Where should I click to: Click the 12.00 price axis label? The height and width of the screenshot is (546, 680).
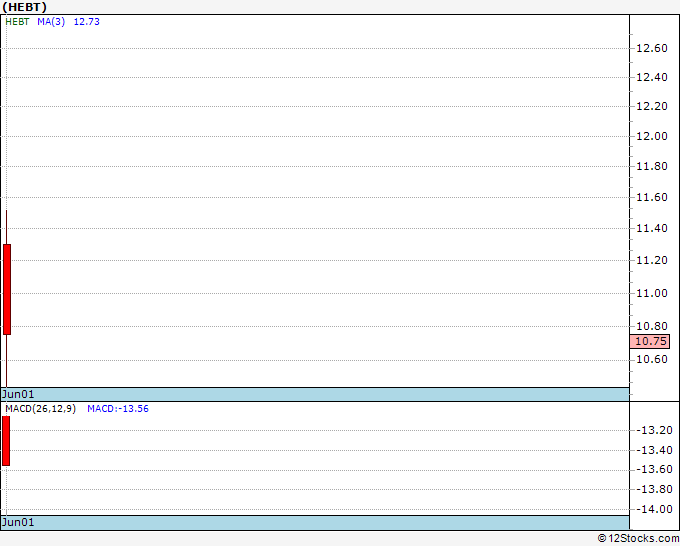(x=651, y=136)
